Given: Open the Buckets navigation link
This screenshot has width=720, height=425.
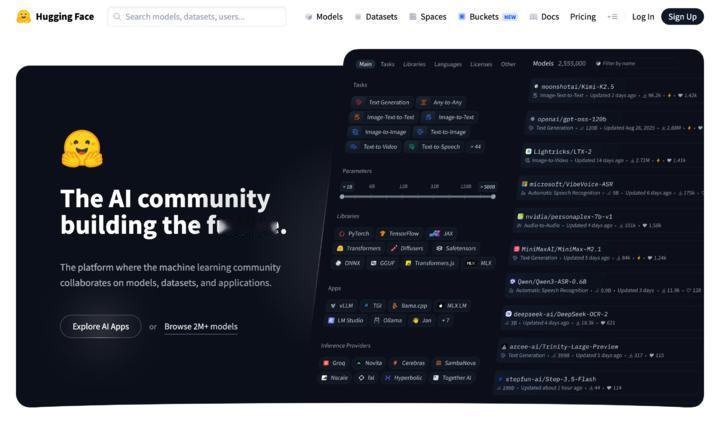Looking at the screenshot, I should point(488,17).
